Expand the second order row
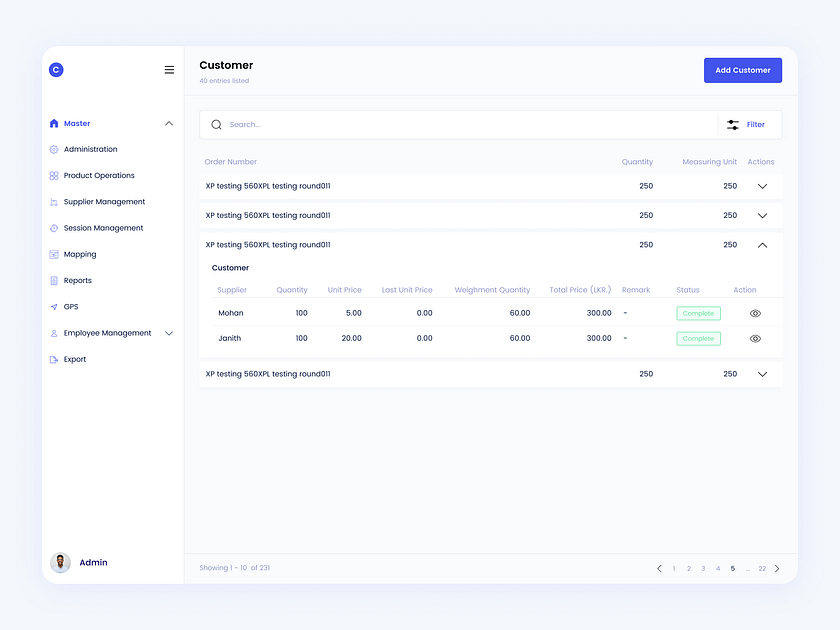Screen dimensions: 840x630 (x=762, y=216)
